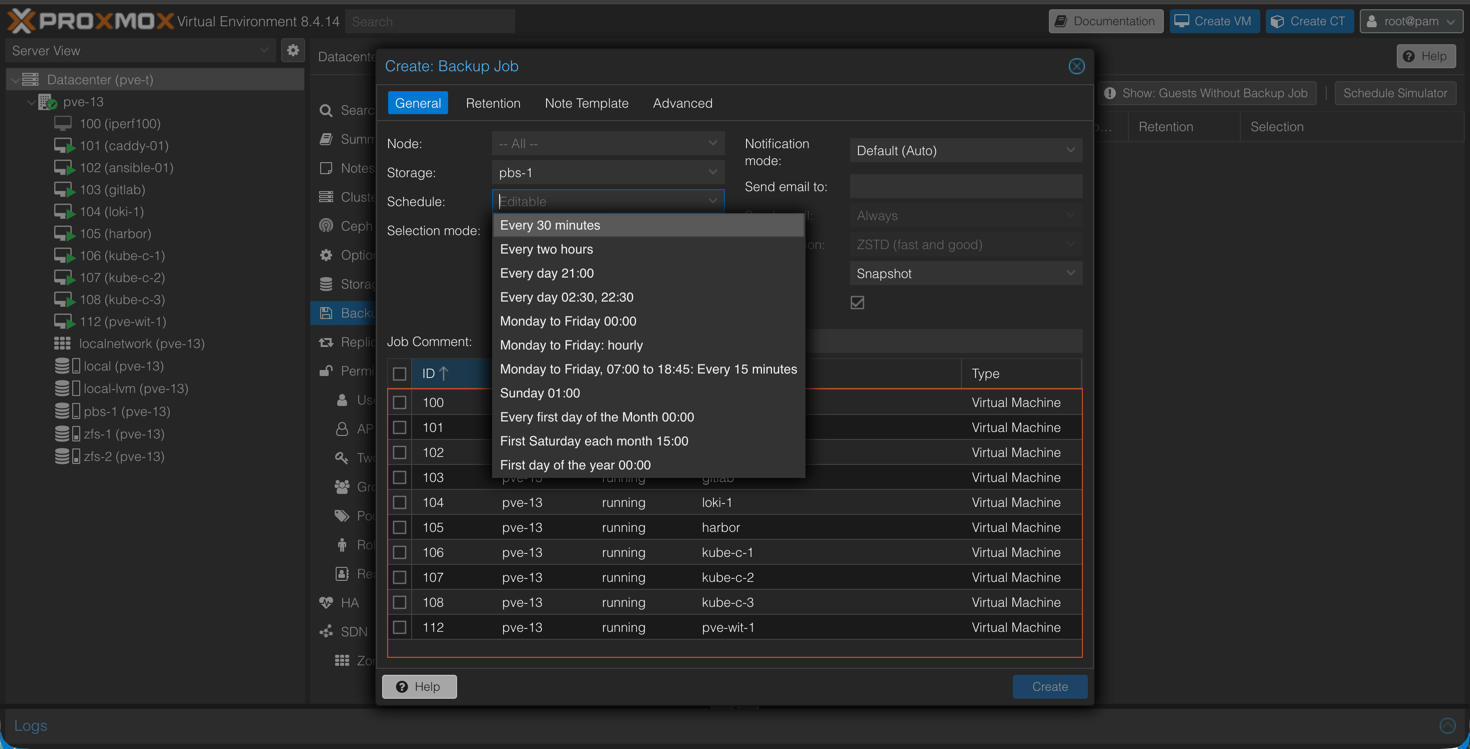1470x749 pixels.
Task: Click VM icon for 100 (iperf100)
Action: [x=63, y=124]
